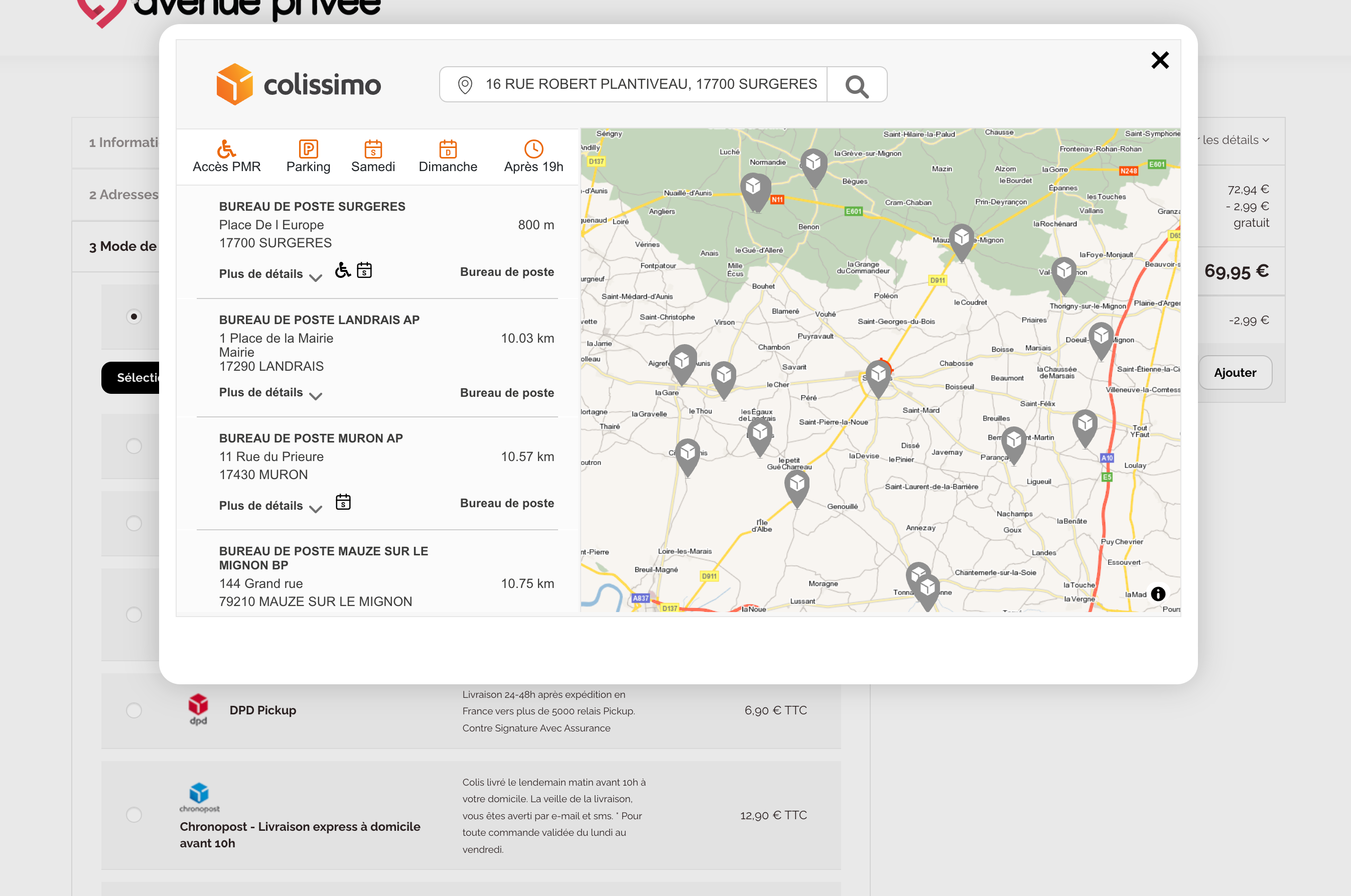1351x896 pixels.
Task: Expand Plus de détails for Surgeres
Action: pos(271,274)
